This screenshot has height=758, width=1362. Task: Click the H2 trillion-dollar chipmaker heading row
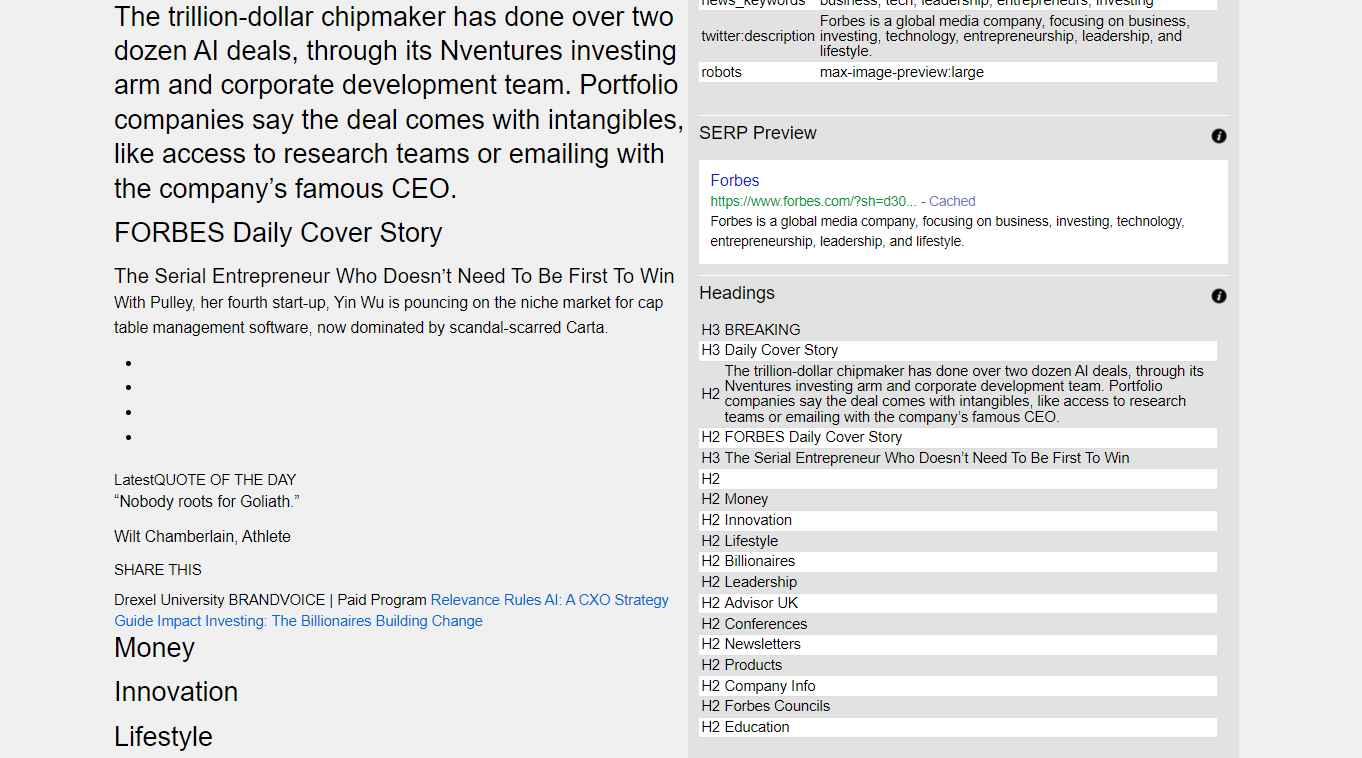tap(958, 394)
